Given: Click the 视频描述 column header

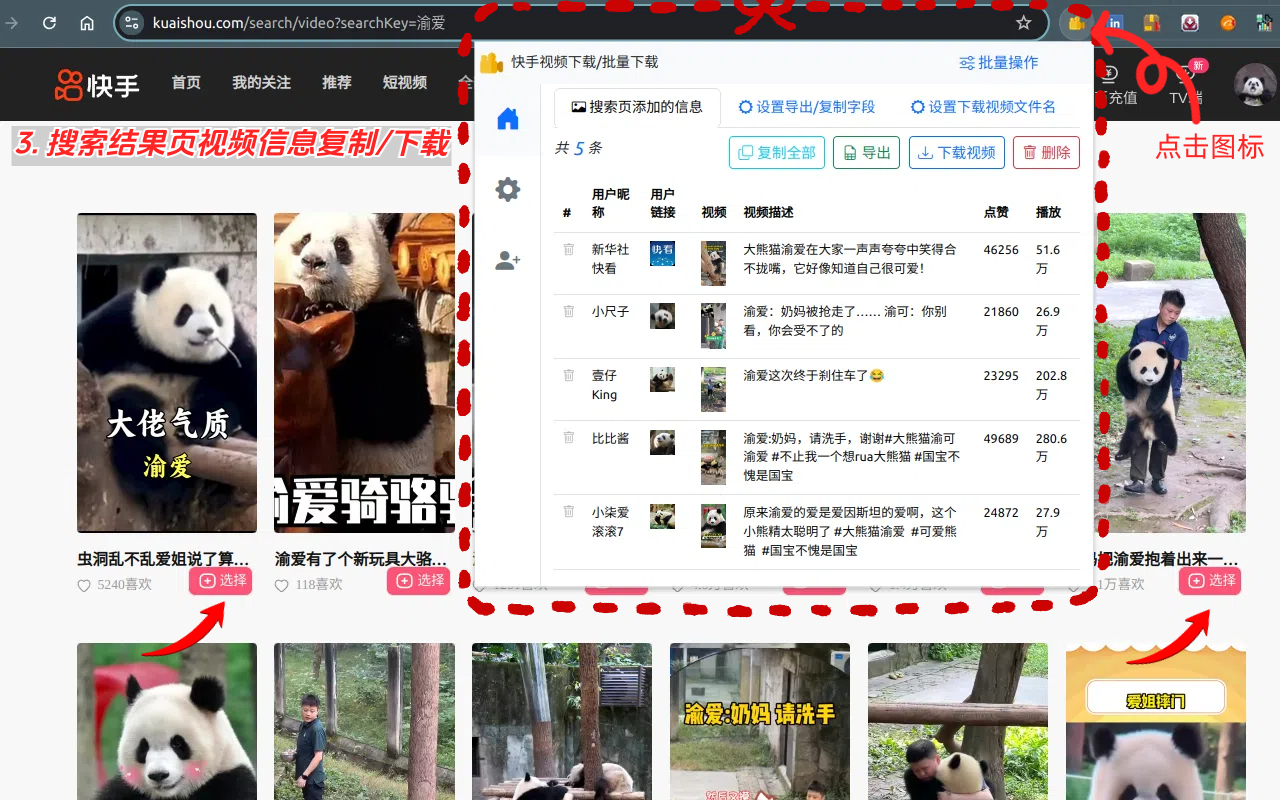Looking at the screenshot, I should (768, 212).
